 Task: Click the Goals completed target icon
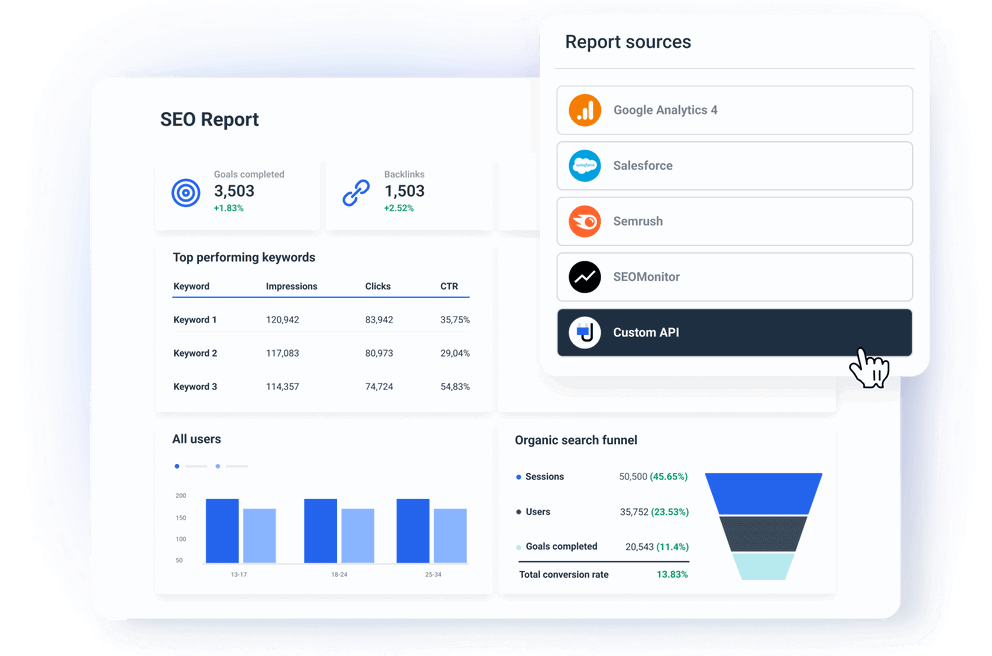[186, 193]
